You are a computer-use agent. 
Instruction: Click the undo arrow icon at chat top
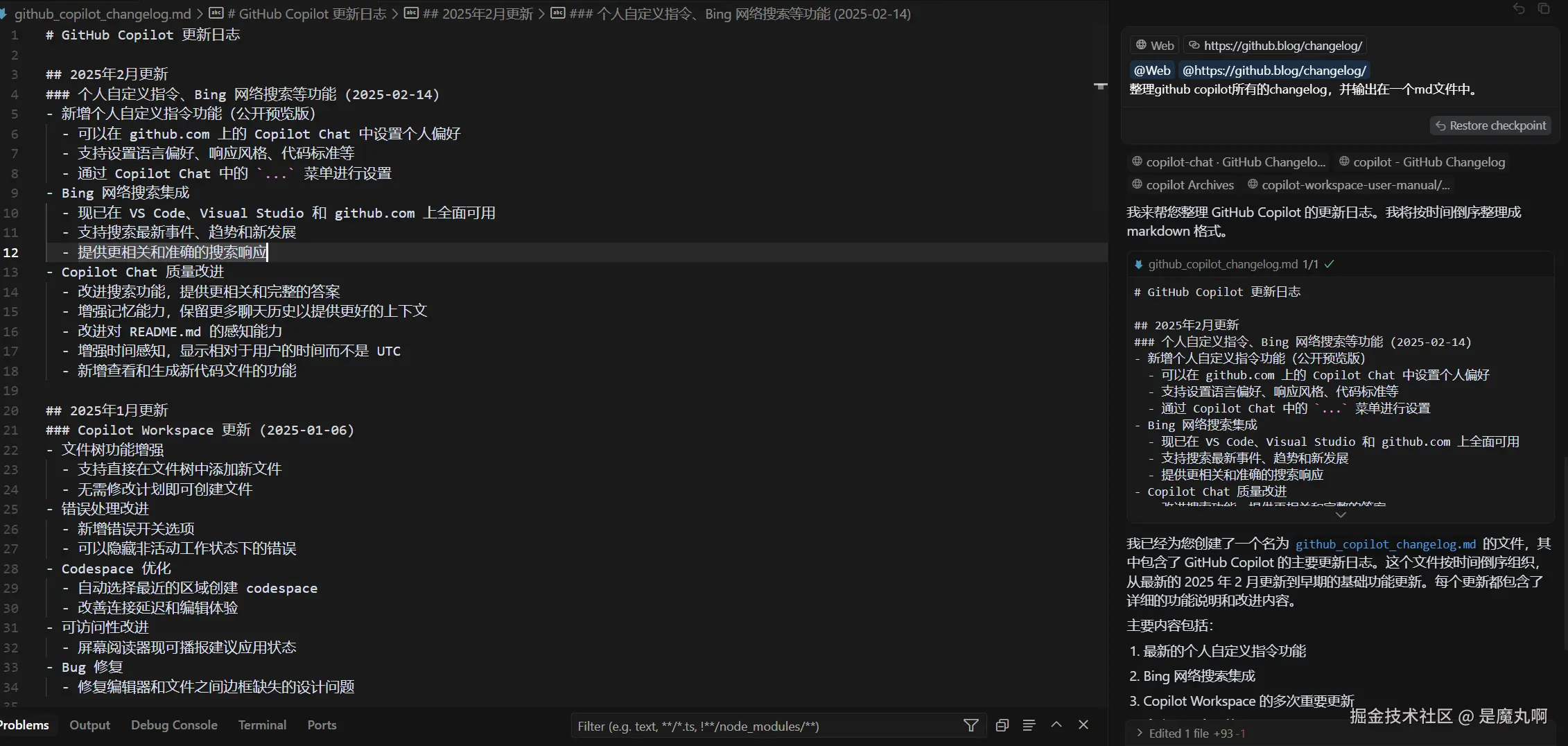click(x=1519, y=8)
